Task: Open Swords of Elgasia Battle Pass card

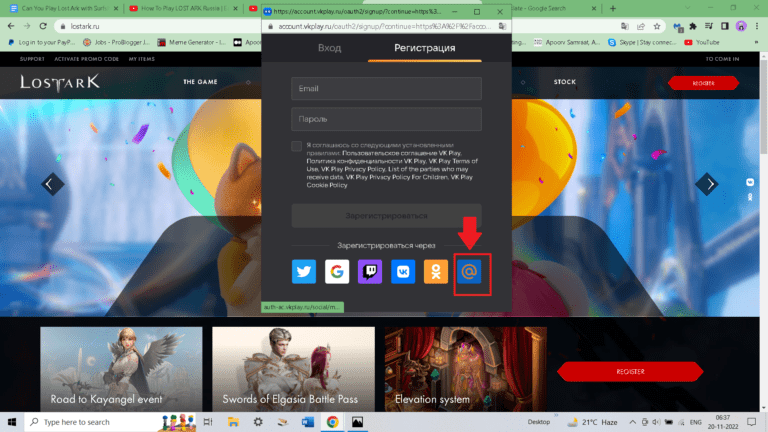Action: [293, 369]
